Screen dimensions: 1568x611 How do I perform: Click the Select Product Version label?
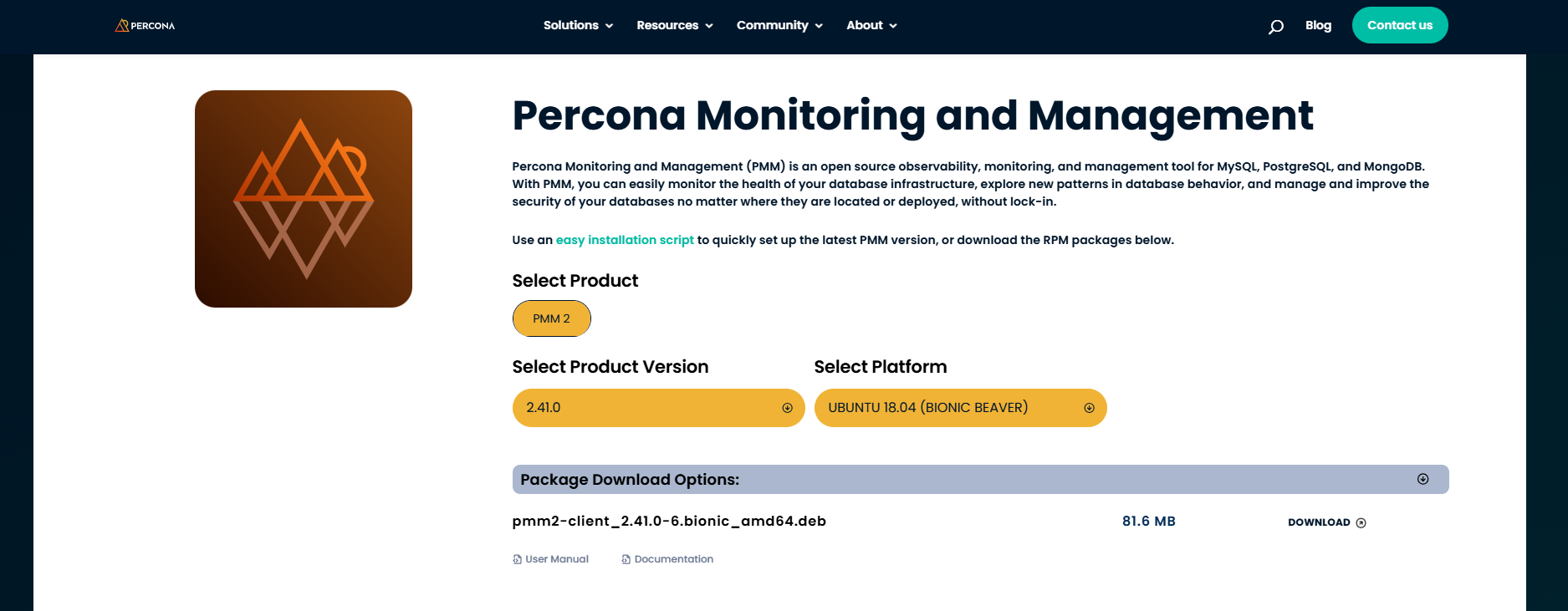pyautogui.click(x=610, y=367)
